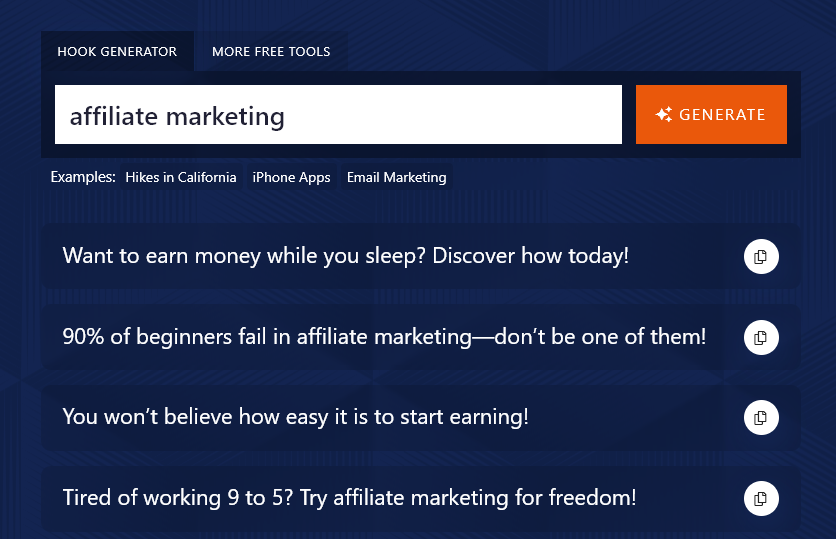The height and width of the screenshot is (539, 836).
Task: Click the word 'marketing' in the topic input
Action: (225, 117)
